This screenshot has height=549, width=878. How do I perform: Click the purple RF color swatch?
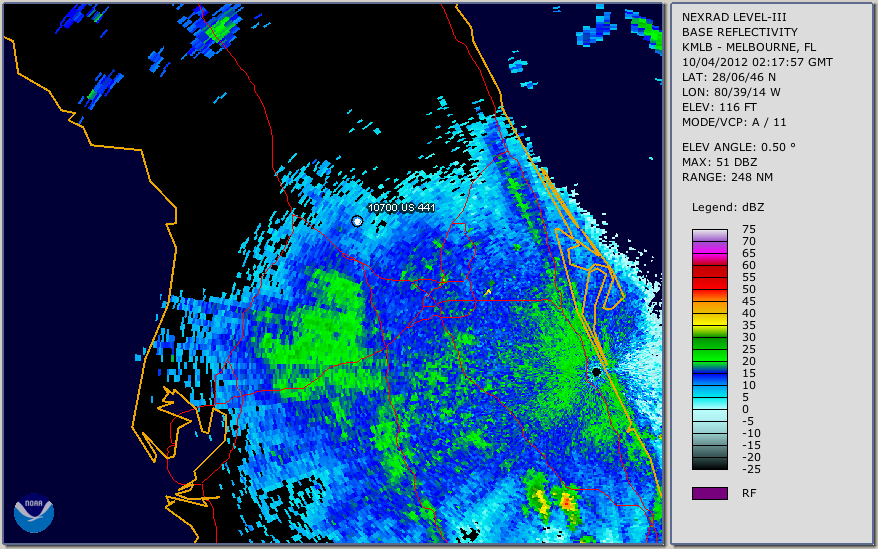709,493
